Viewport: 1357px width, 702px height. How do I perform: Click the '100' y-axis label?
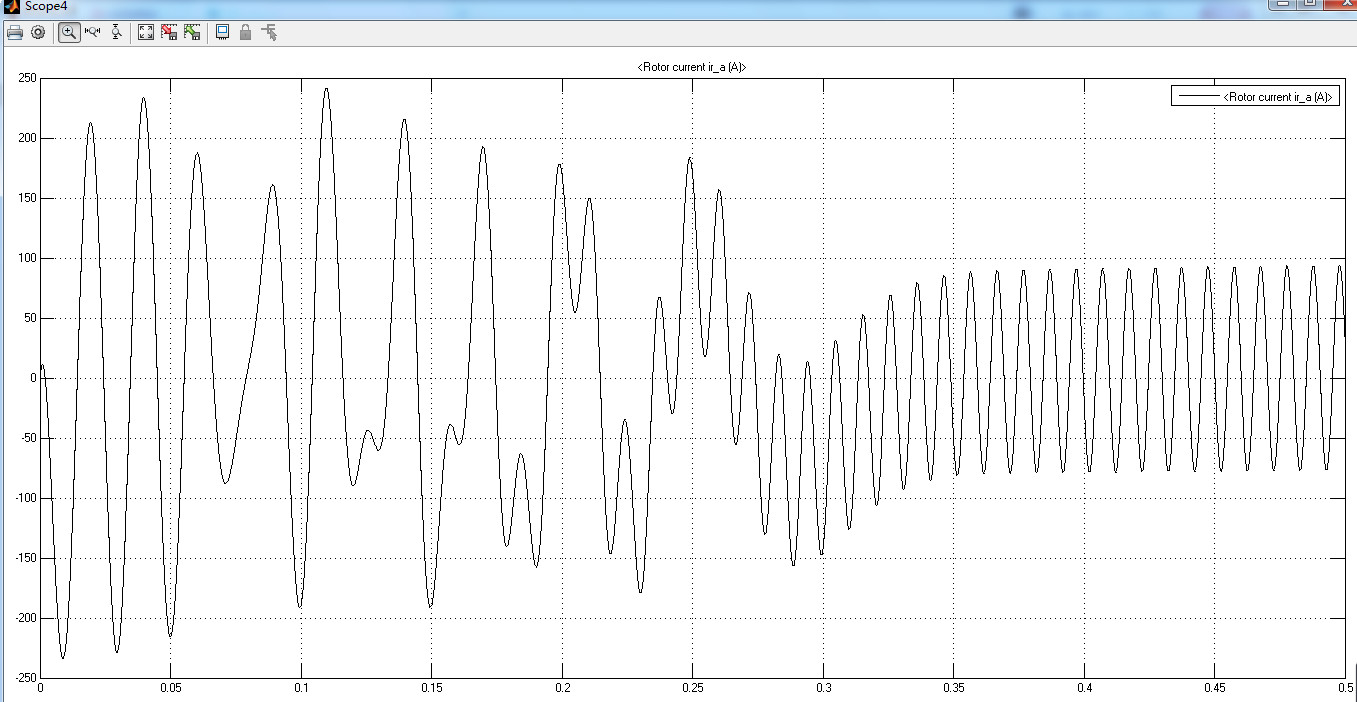click(26, 258)
